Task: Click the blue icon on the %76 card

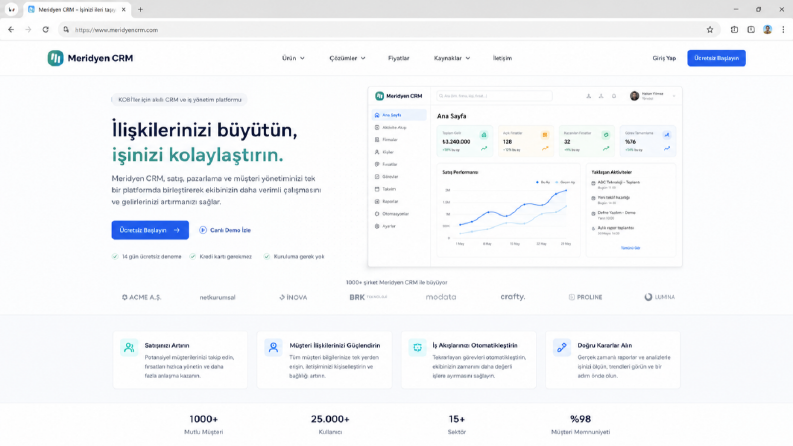Action: (x=667, y=135)
